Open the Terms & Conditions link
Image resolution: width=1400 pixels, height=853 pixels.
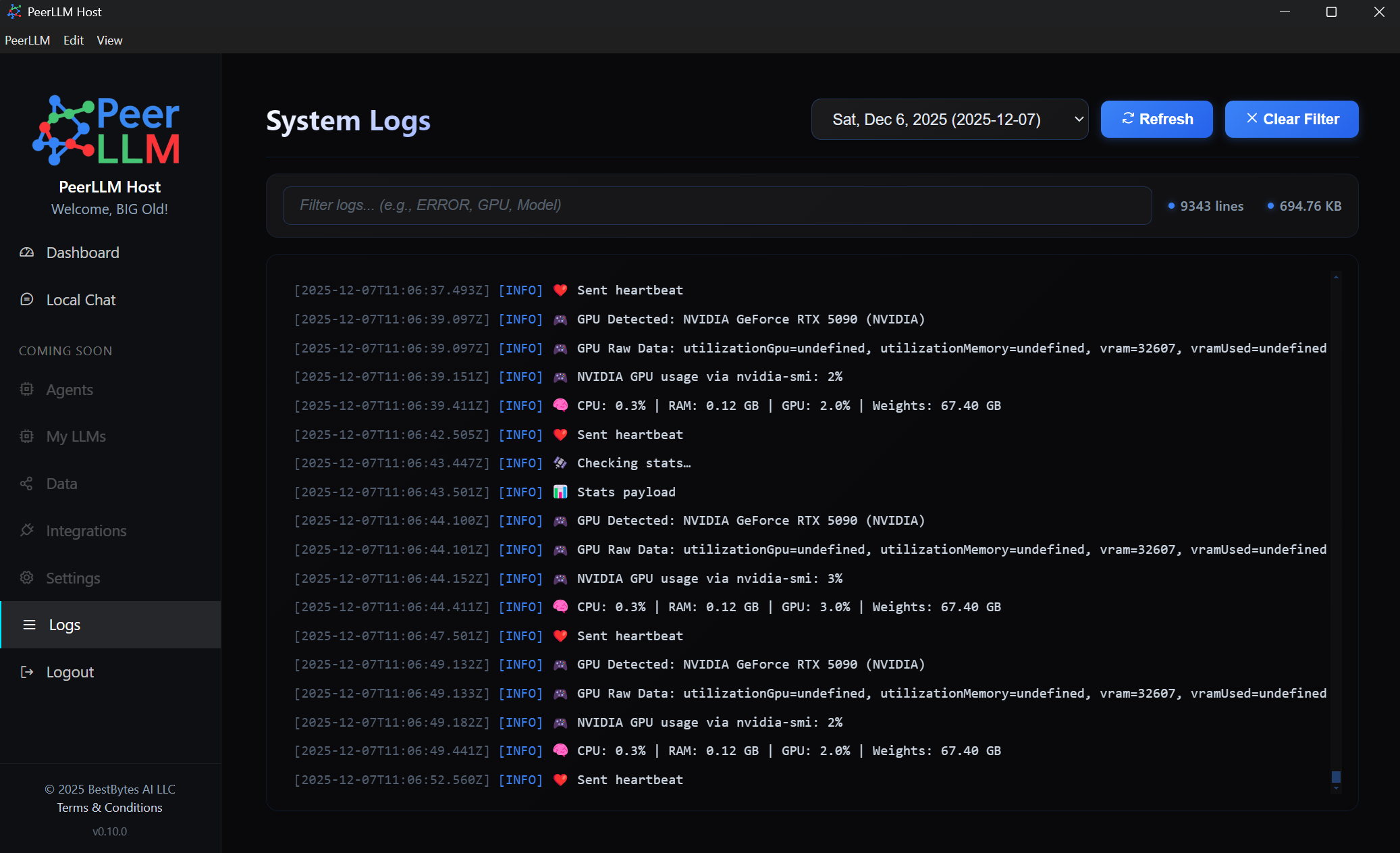click(109, 808)
